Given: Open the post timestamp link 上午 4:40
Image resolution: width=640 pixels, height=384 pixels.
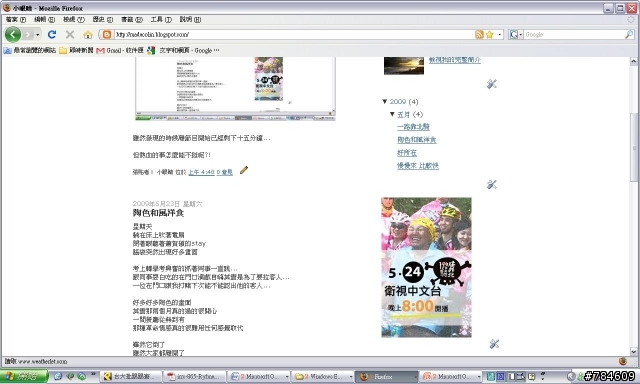Looking at the screenshot, I should pyautogui.click(x=201, y=172).
